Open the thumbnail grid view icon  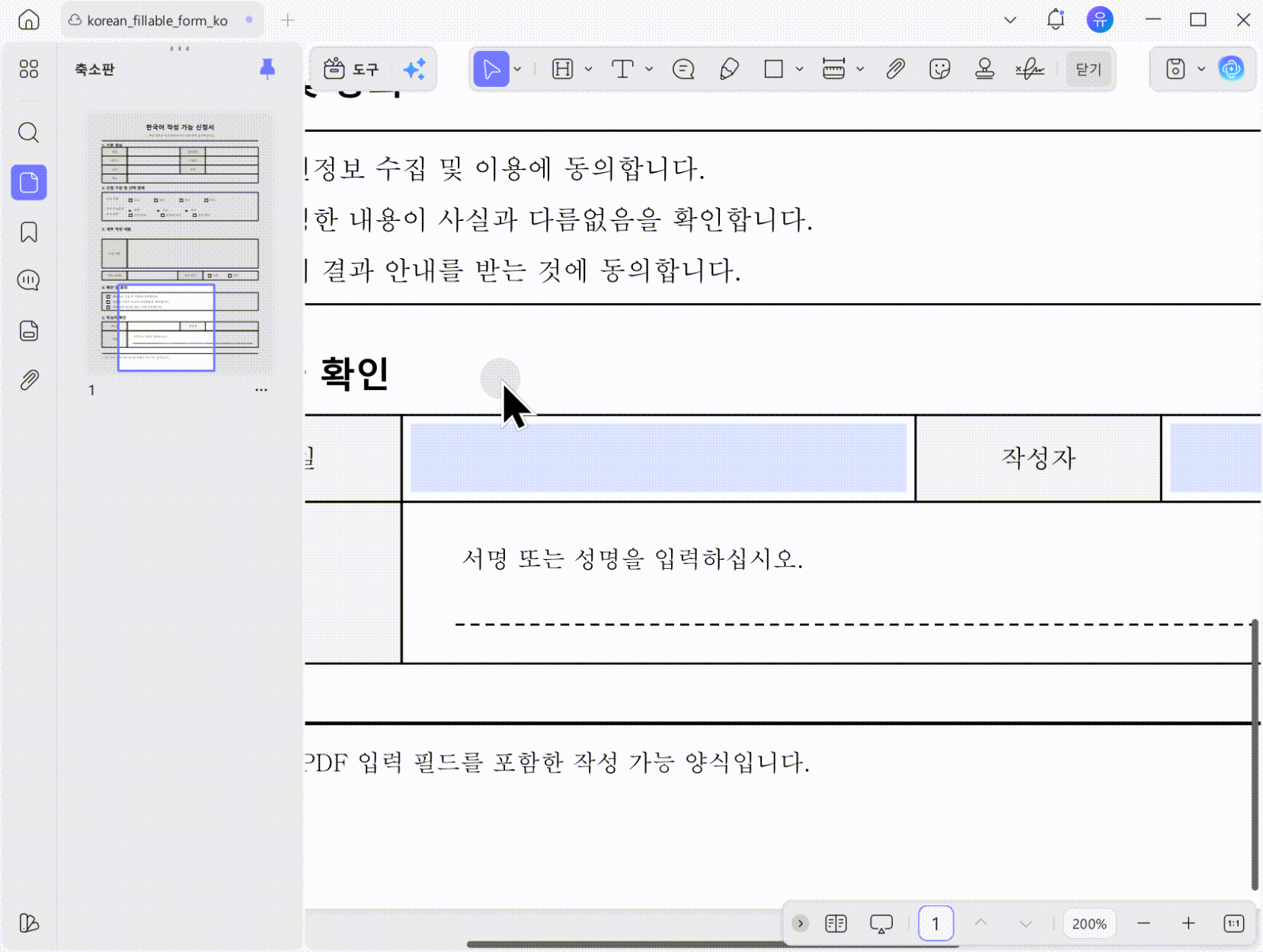point(29,69)
